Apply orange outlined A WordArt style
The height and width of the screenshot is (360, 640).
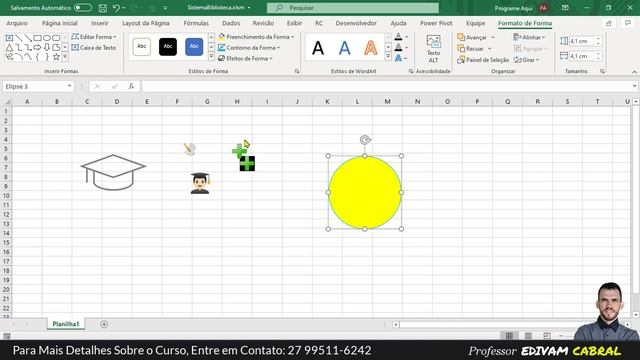371,48
